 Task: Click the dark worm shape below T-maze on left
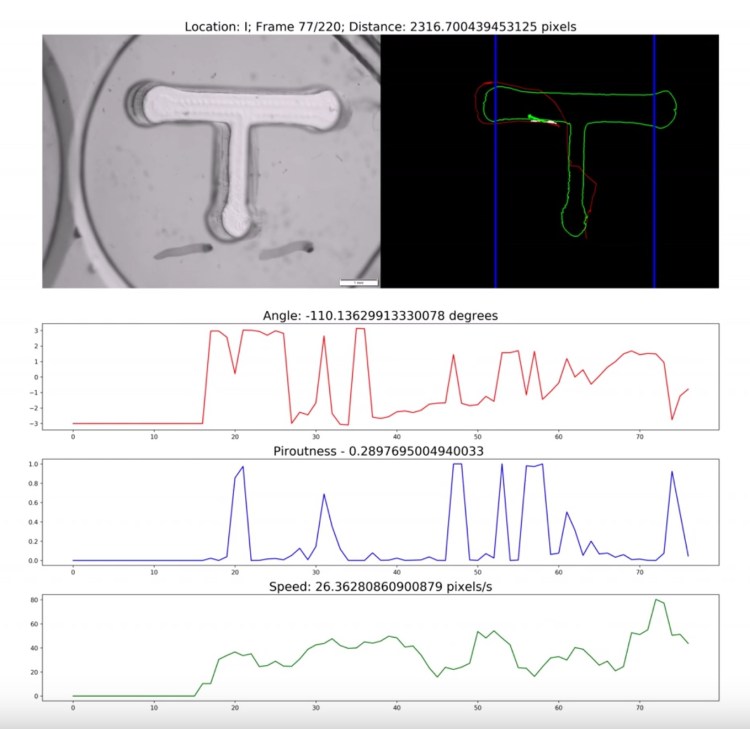(x=181, y=250)
